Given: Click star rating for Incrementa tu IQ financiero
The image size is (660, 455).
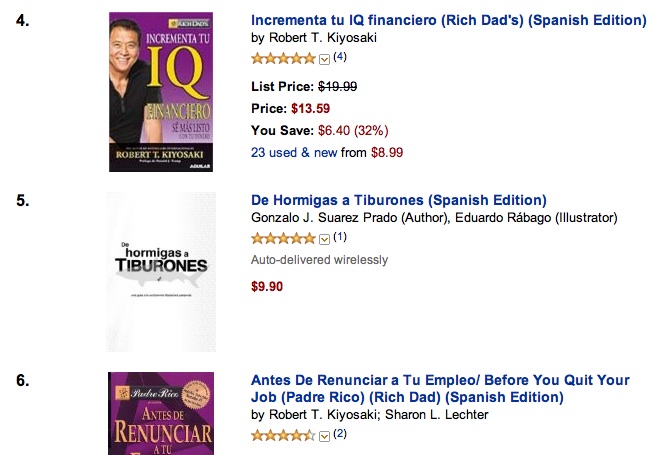Looking at the screenshot, I should (283, 58).
